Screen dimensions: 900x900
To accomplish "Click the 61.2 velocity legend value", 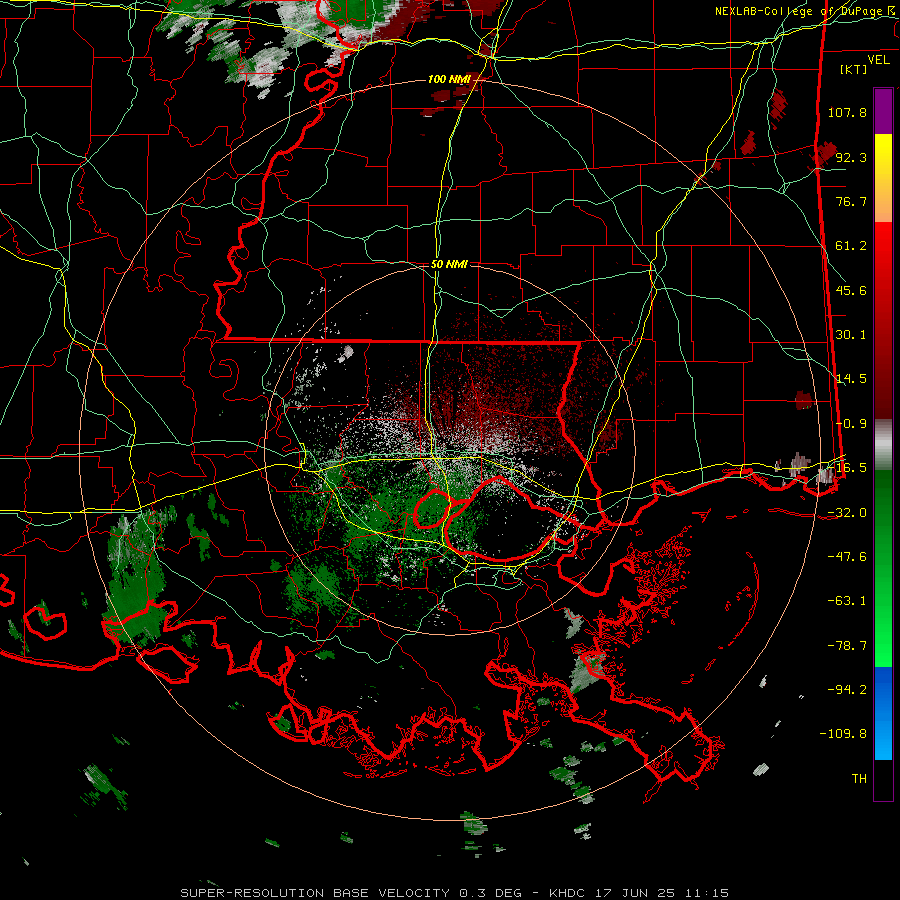I will 851,246.
